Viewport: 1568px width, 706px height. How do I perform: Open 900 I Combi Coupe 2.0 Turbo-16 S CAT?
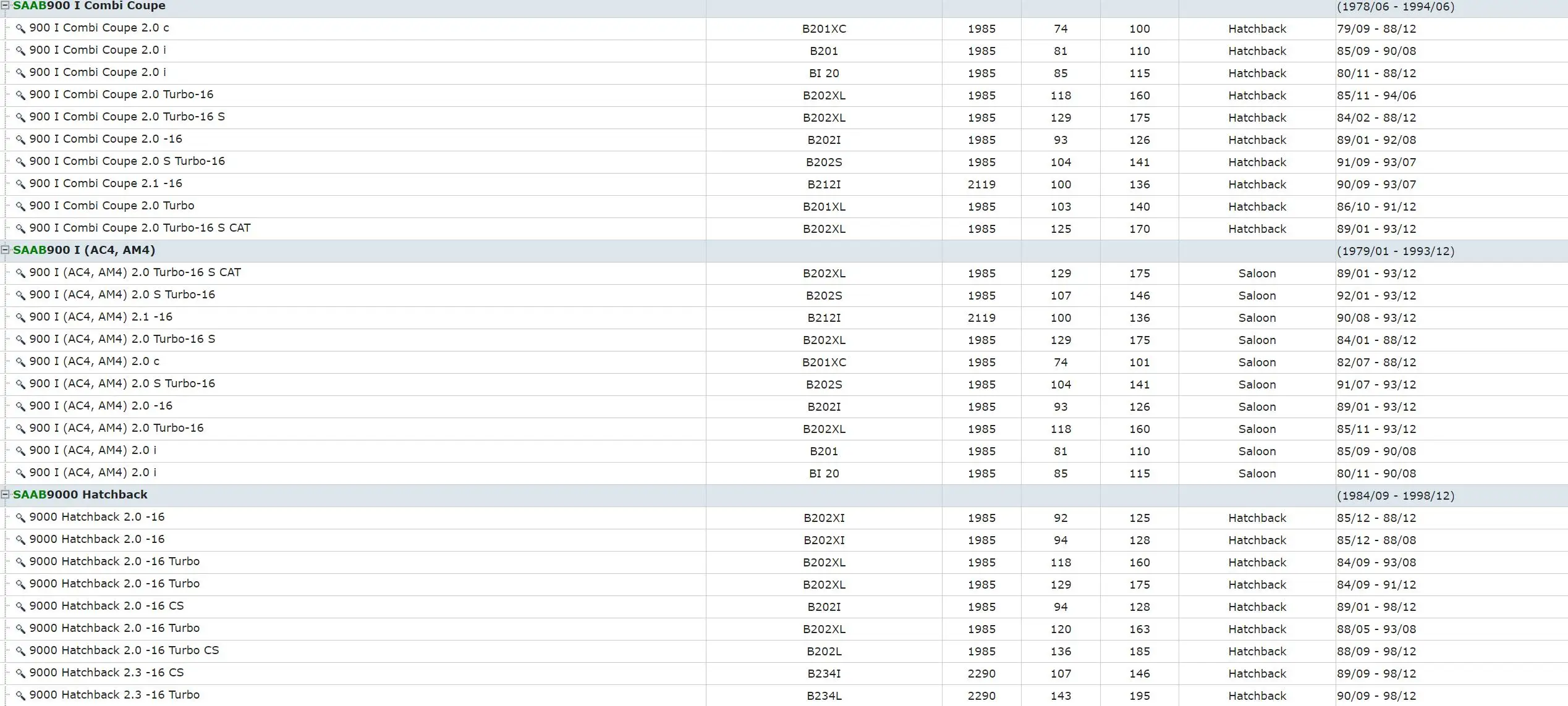tap(140, 229)
